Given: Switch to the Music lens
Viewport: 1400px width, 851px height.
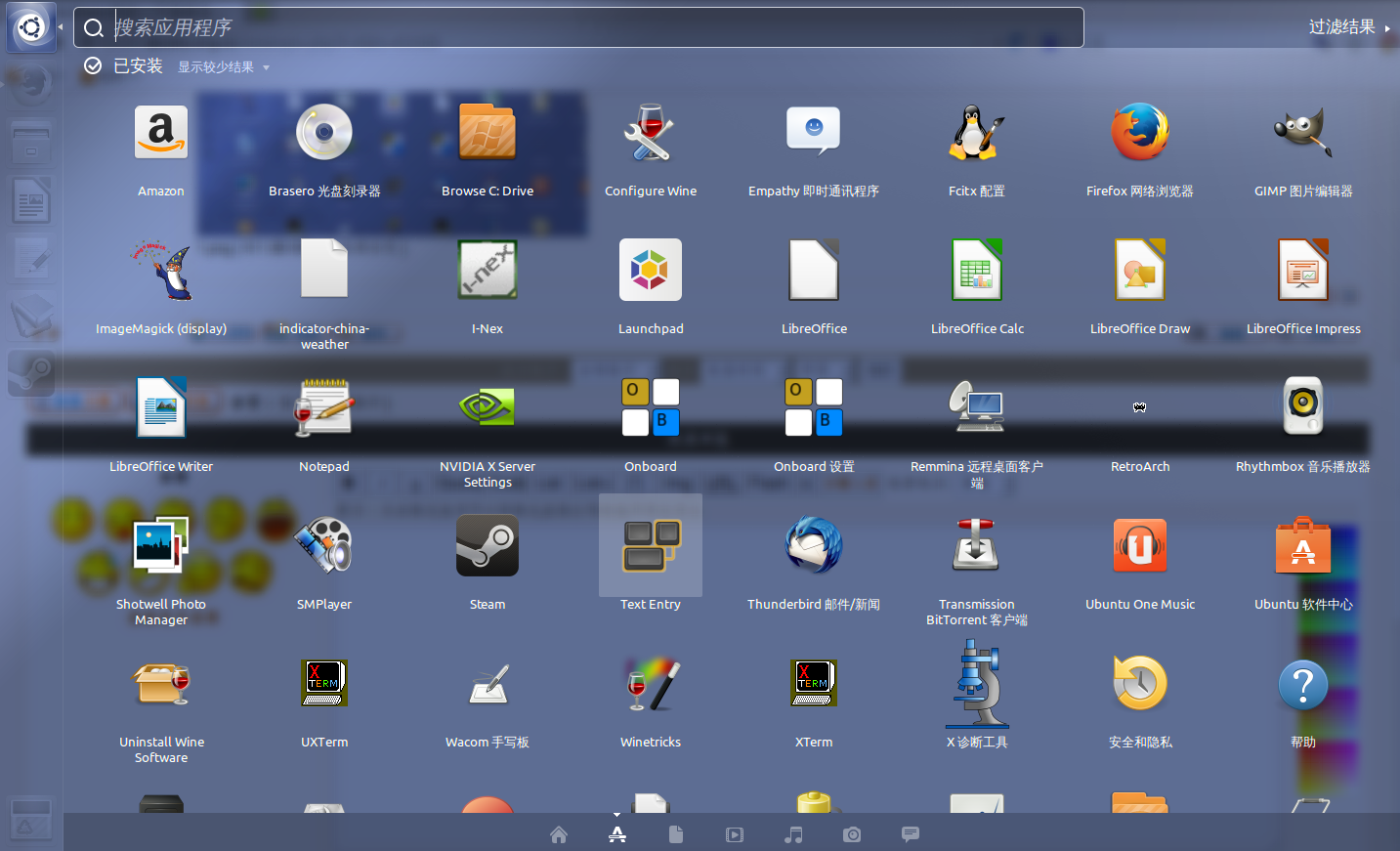Looking at the screenshot, I should pos(793,834).
